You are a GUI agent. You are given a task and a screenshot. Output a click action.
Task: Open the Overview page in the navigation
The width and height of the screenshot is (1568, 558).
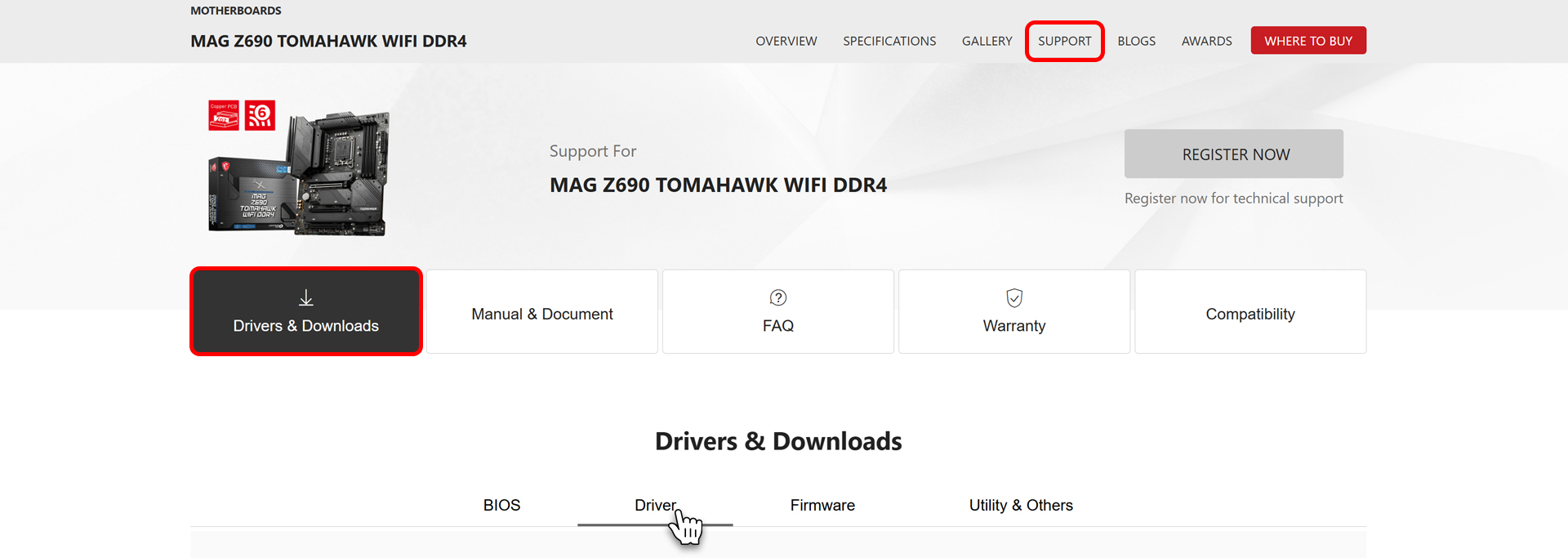(786, 41)
